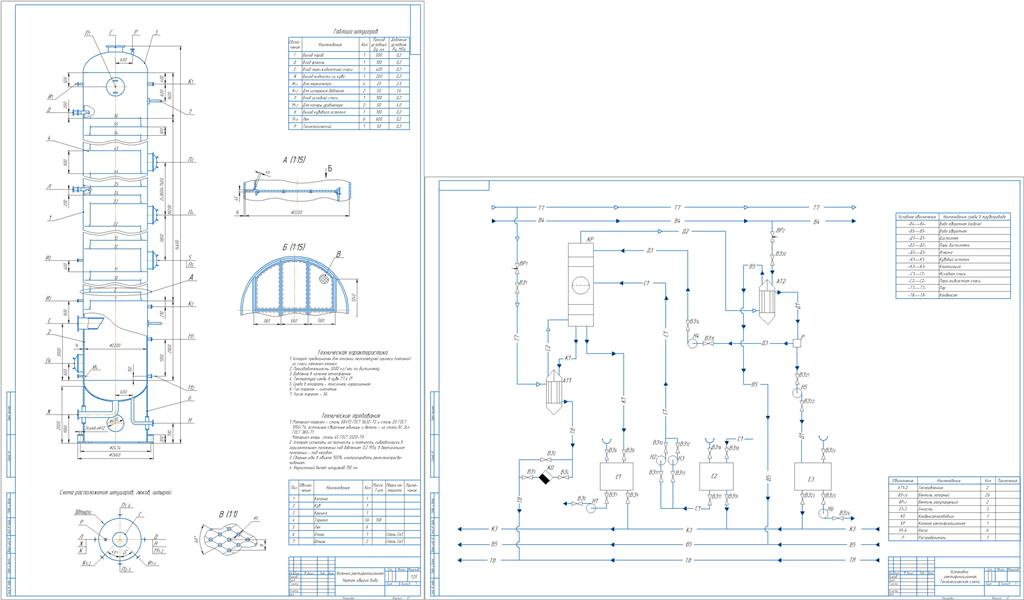Select the "Б (1:15)" view label

tap(294, 247)
